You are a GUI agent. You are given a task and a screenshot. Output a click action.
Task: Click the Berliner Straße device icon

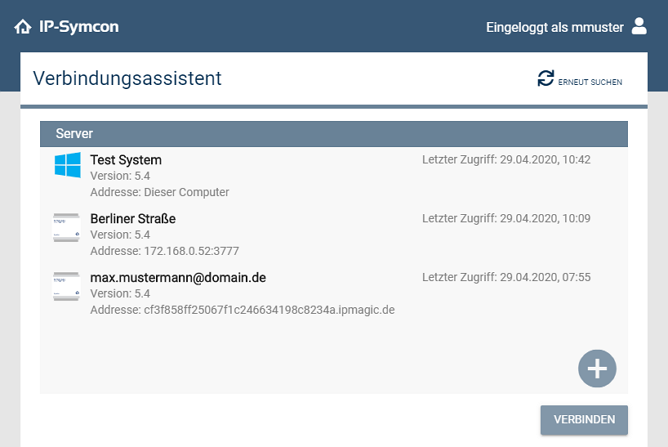tap(67, 227)
